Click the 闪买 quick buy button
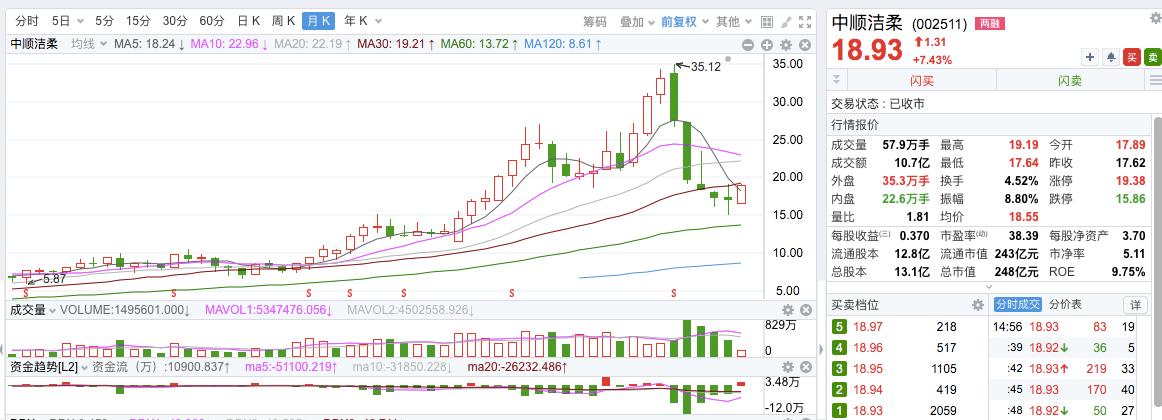Viewport: 1162px width, 420px height. 921,81
